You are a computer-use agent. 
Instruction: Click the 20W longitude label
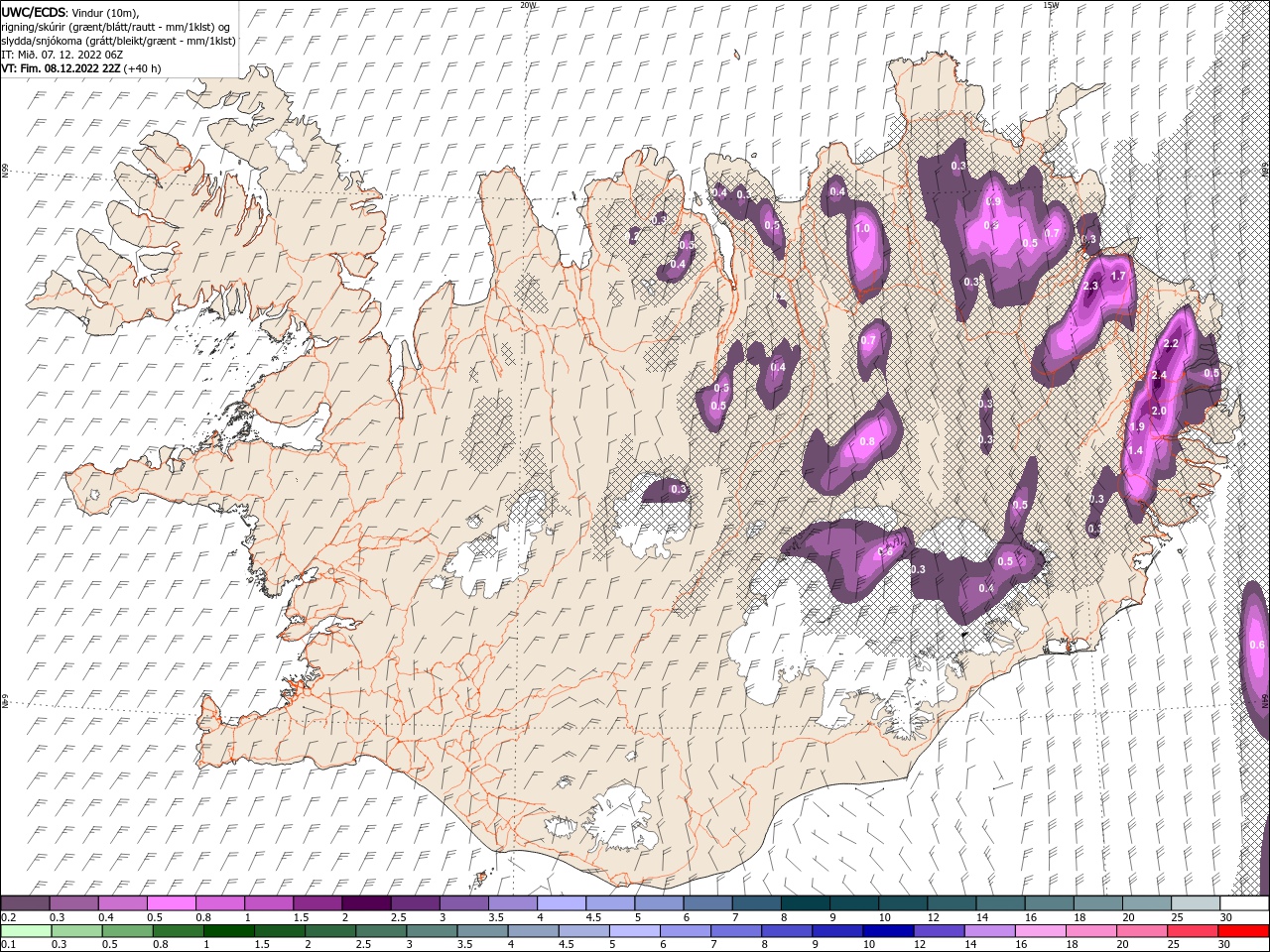point(528,5)
